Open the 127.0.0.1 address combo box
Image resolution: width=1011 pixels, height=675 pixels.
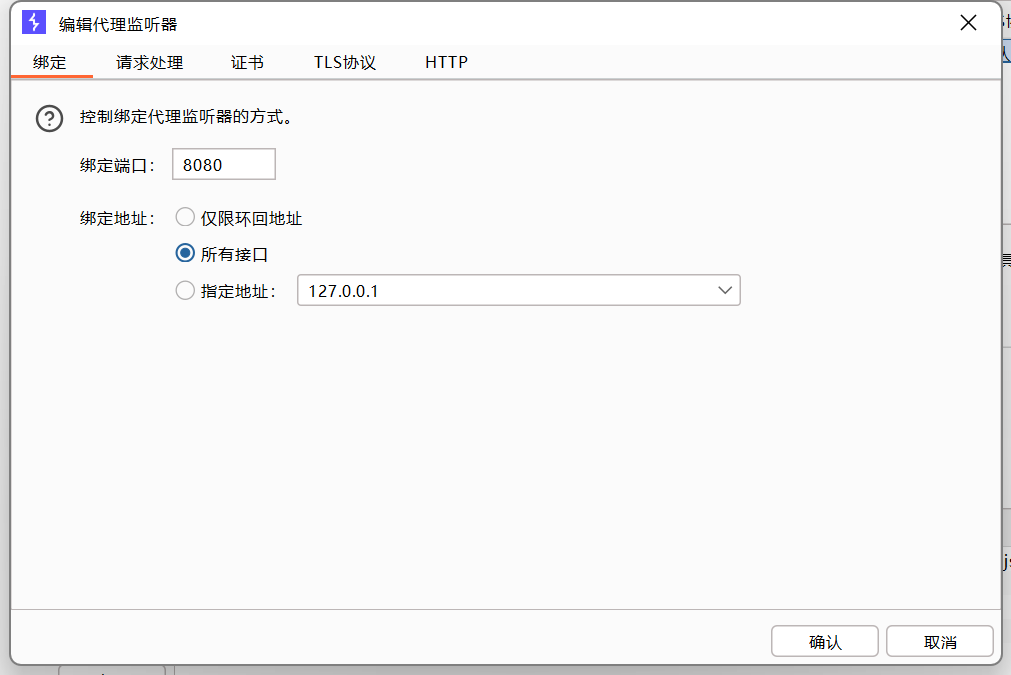(x=505, y=291)
